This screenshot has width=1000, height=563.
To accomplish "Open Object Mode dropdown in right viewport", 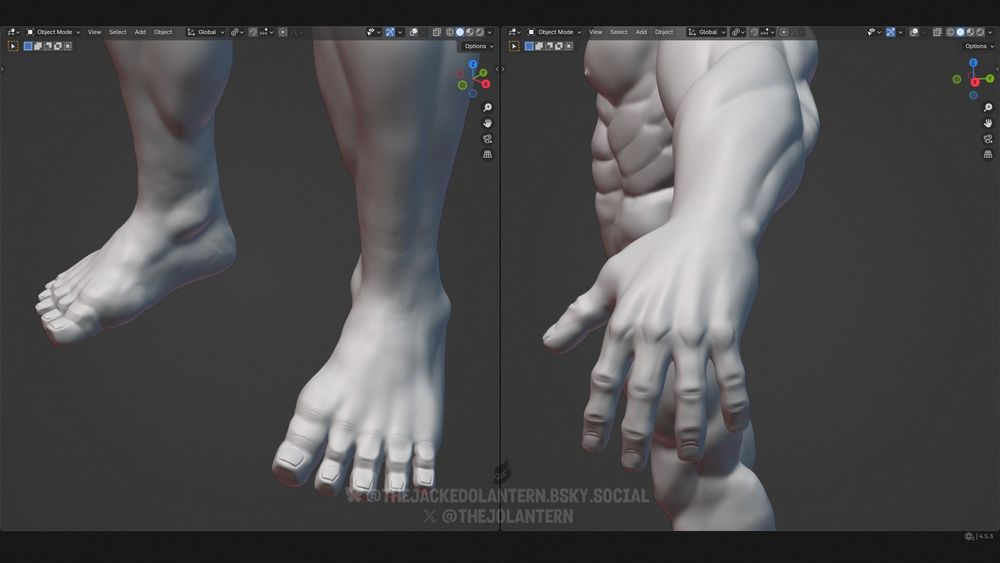I will pyautogui.click(x=554, y=32).
